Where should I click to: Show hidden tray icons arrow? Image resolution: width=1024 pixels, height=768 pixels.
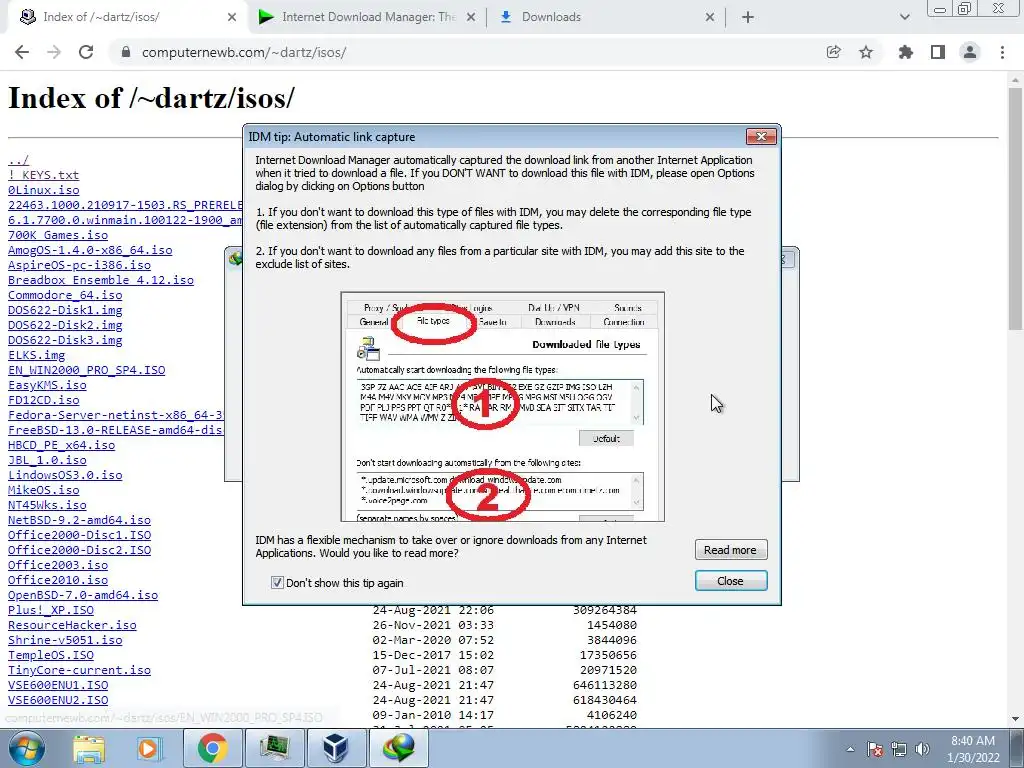[850, 750]
